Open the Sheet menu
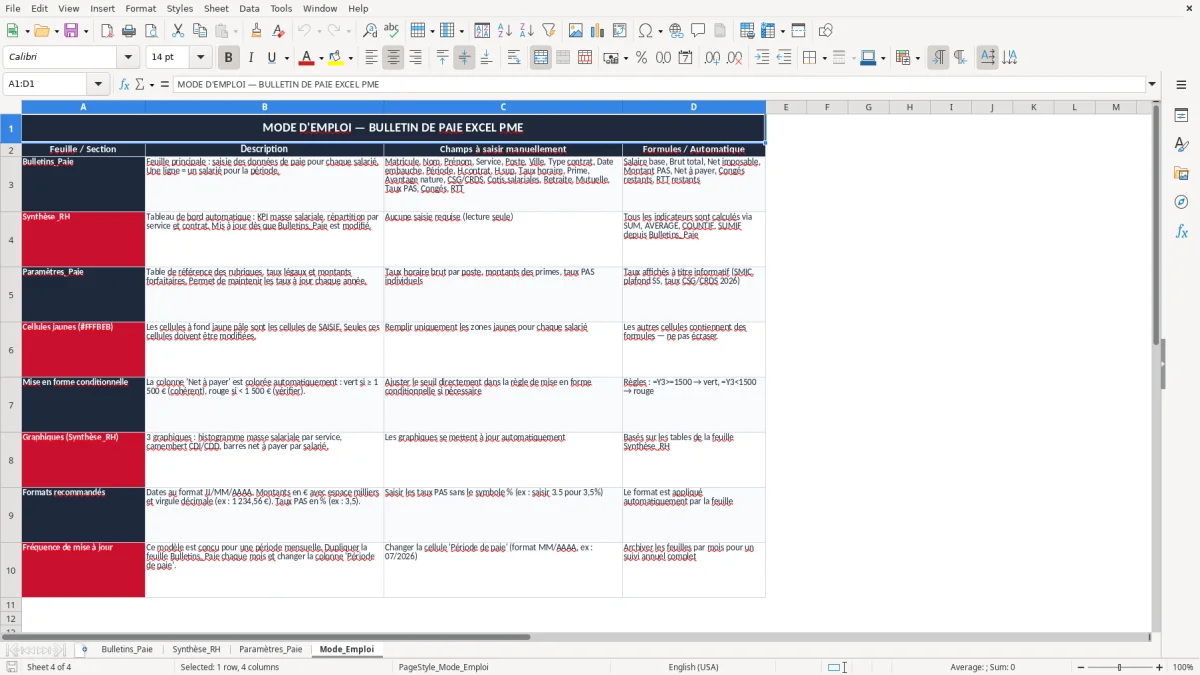Viewport: 1200px width, 675px height. tap(216, 8)
